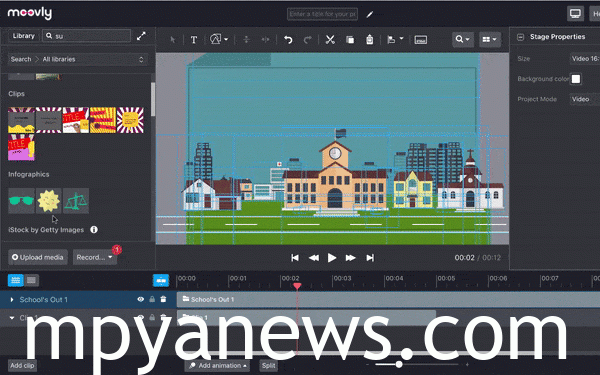Click the Undo arrow icon
The width and height of the screenshot is (600, 375).
288,39
